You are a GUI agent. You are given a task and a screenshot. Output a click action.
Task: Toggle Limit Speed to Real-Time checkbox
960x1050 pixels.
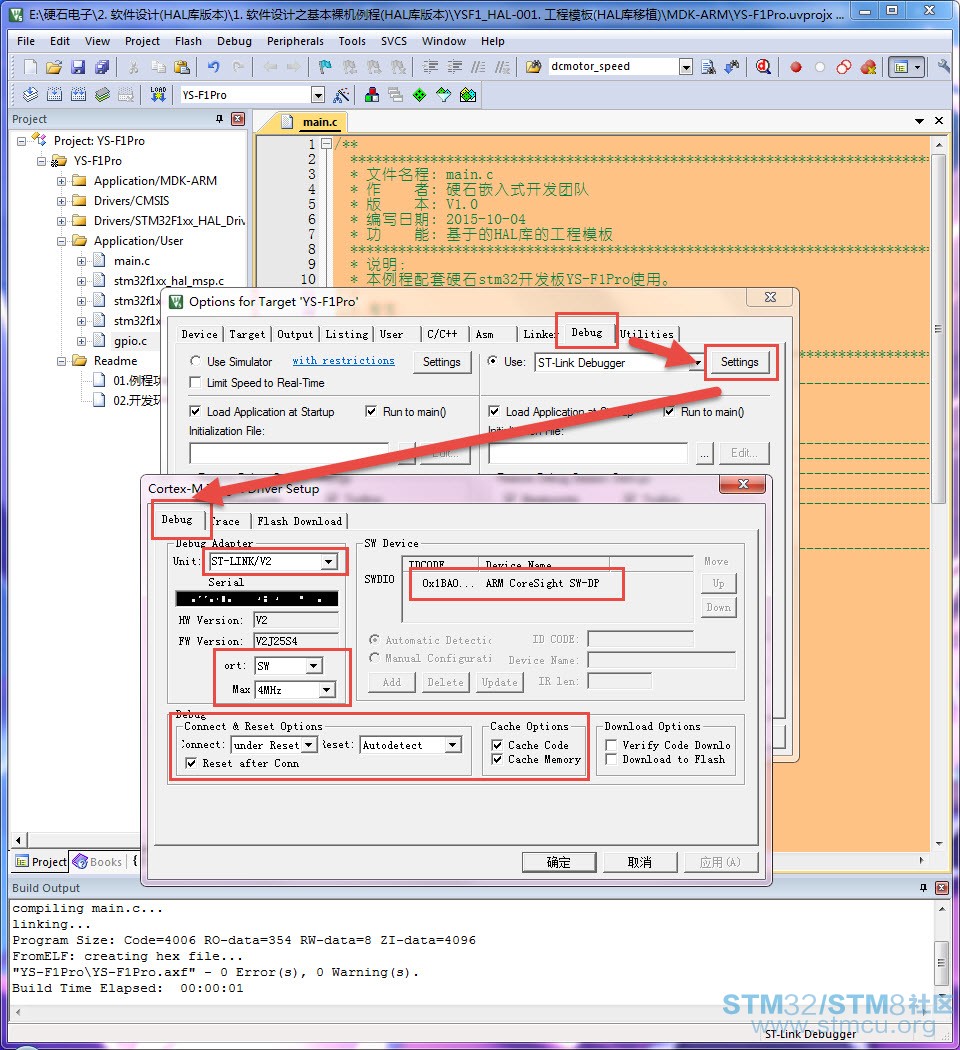[195, 382]
